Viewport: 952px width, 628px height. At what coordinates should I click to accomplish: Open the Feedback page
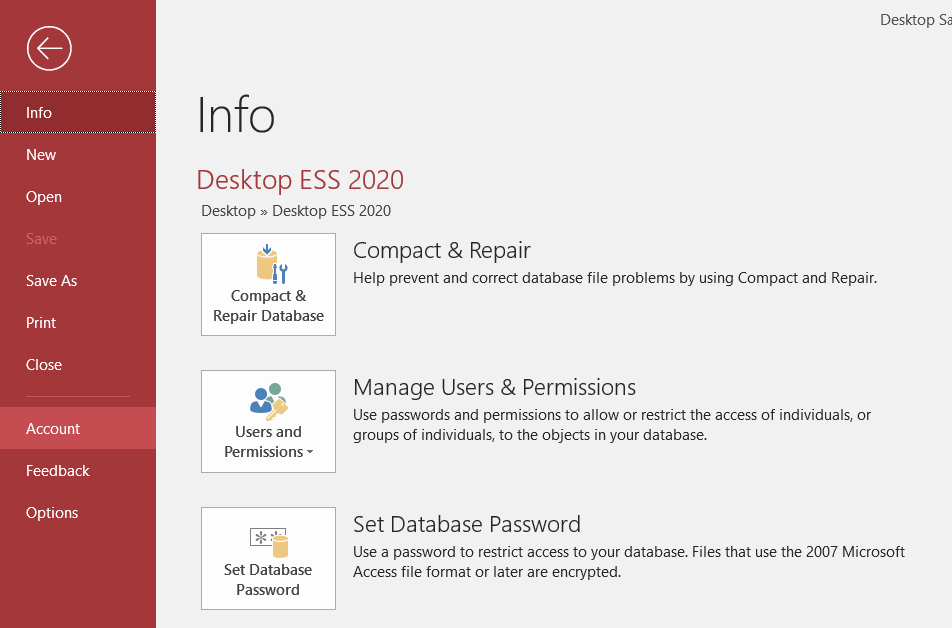(78, 471)
